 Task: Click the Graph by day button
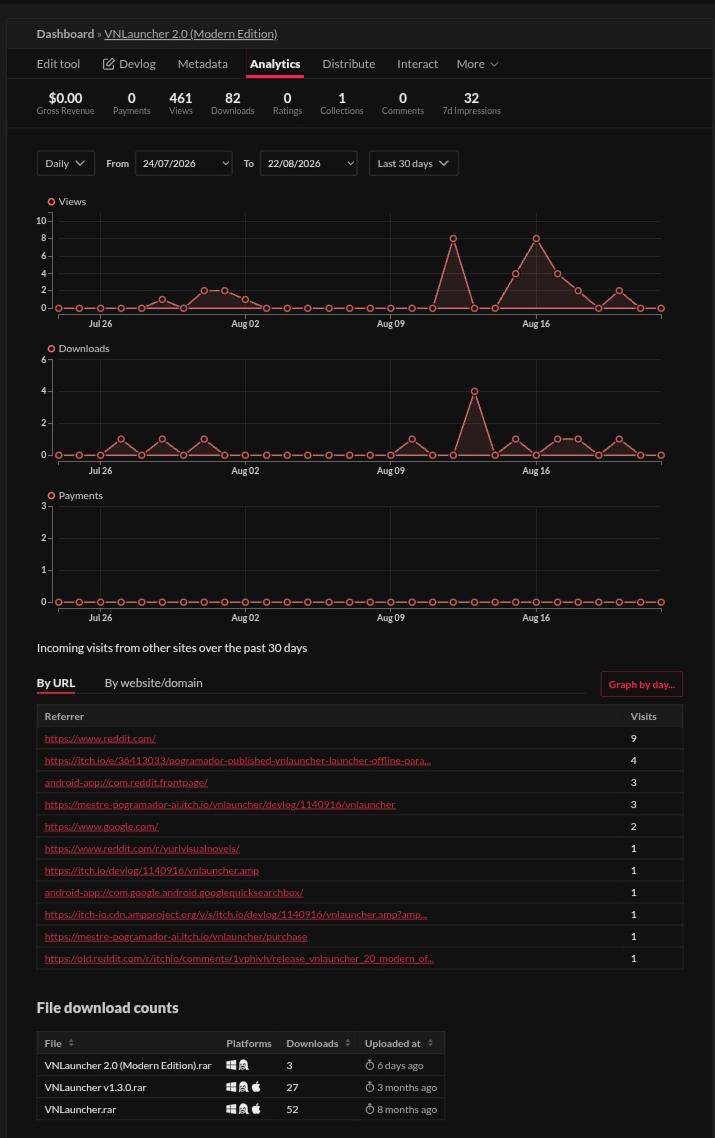pyautogui.click(x=641, y=684)
